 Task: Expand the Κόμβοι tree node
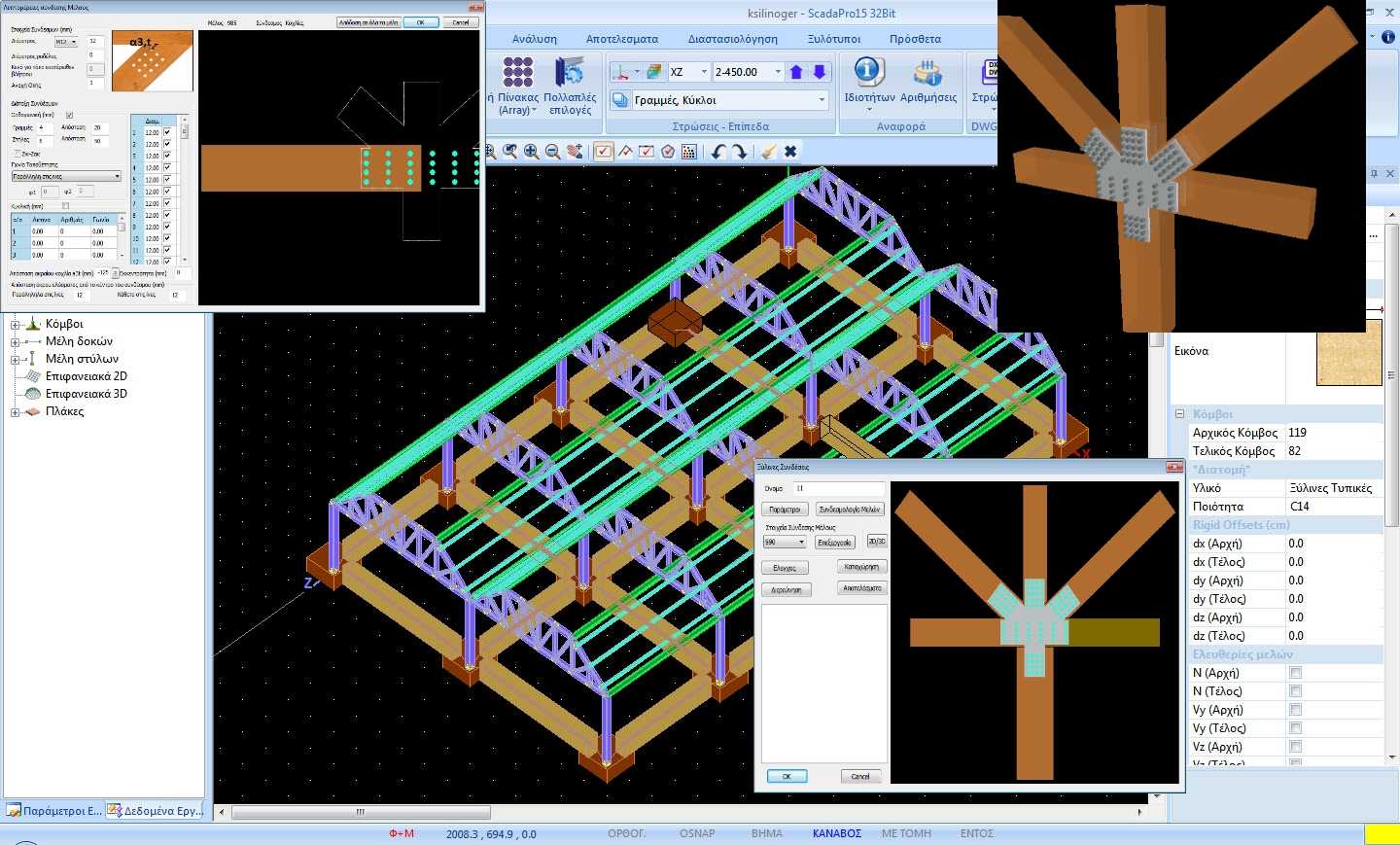pyautogui.click(x=15, y=325)
